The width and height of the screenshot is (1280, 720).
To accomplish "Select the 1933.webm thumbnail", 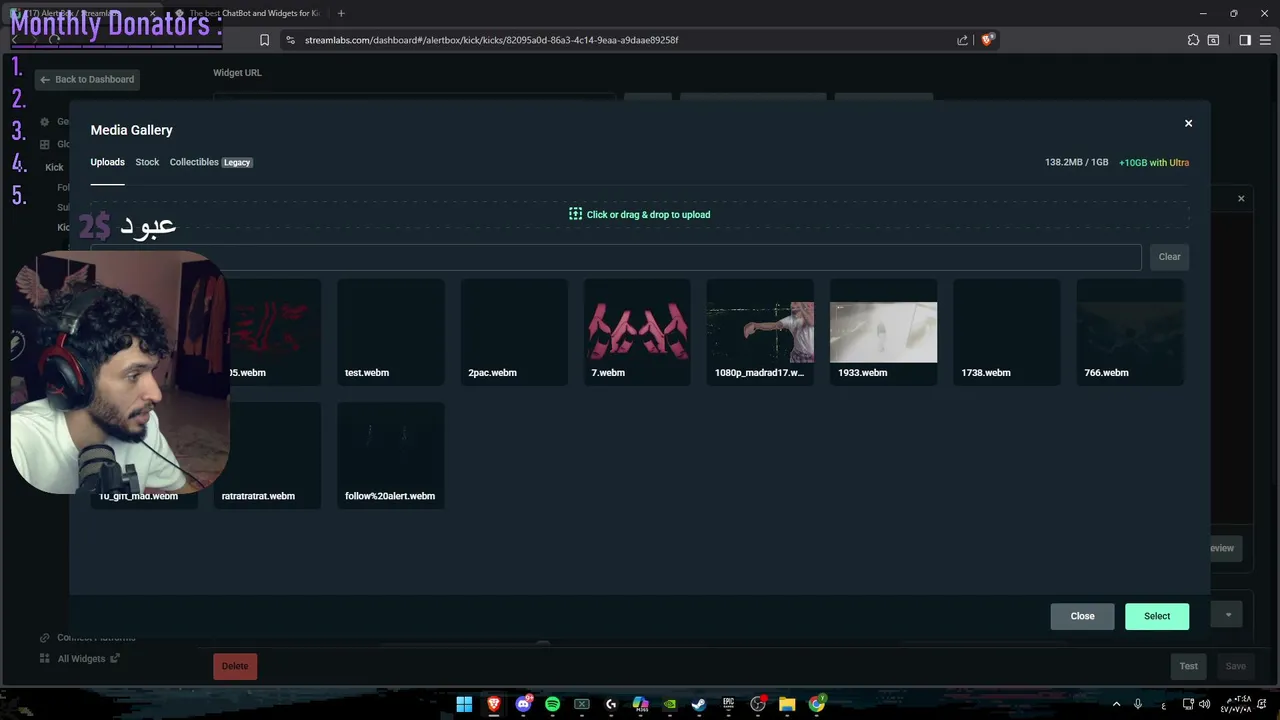I will coord(883,332).
